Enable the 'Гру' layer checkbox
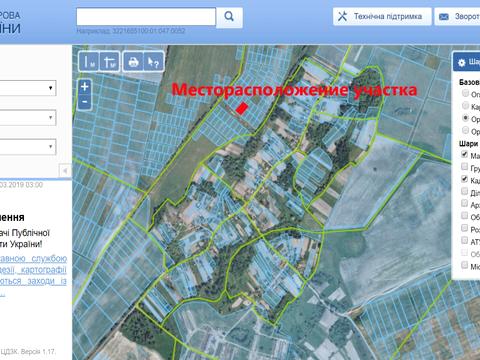Screen dimensions: 480x360 point(464,166)
